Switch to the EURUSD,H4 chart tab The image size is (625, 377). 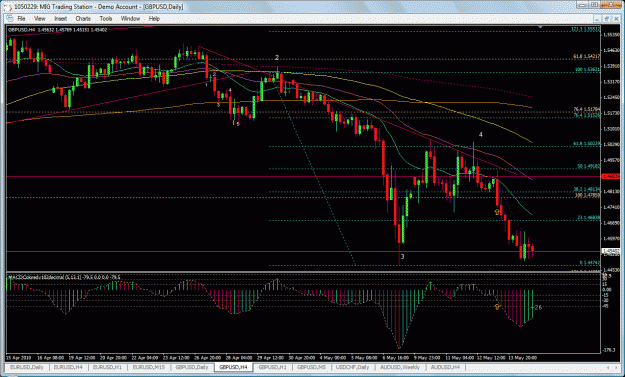tap(68, 367)
